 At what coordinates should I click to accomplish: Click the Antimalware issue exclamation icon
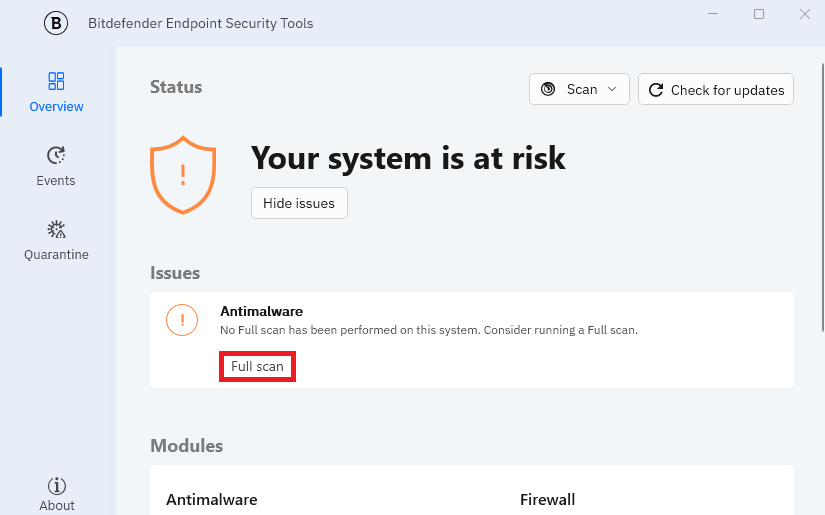[182, 320]
